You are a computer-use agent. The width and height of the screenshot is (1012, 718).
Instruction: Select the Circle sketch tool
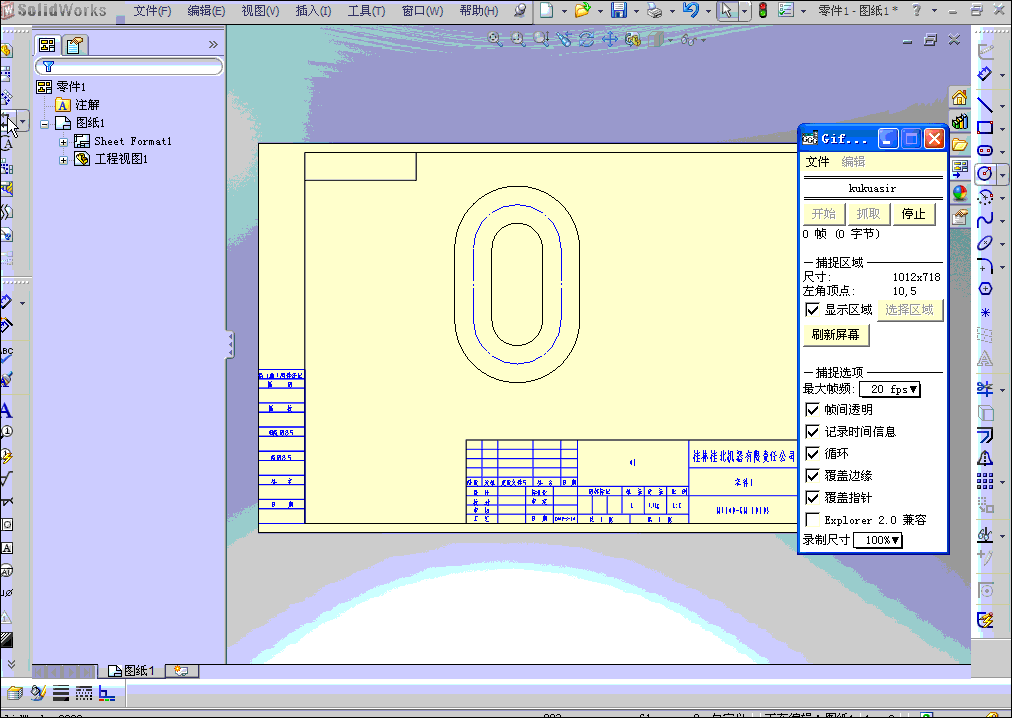(x=985, y=174)
